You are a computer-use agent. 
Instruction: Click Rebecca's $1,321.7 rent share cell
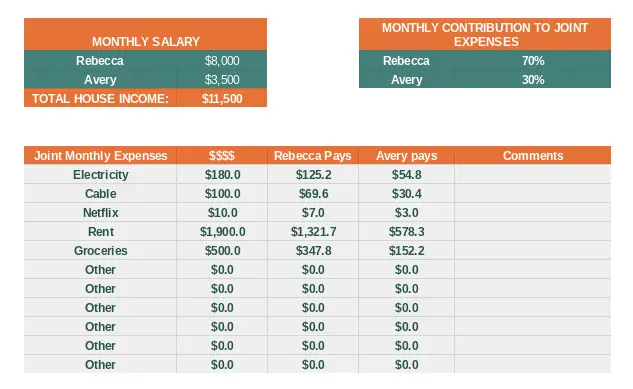click(312, 231)
